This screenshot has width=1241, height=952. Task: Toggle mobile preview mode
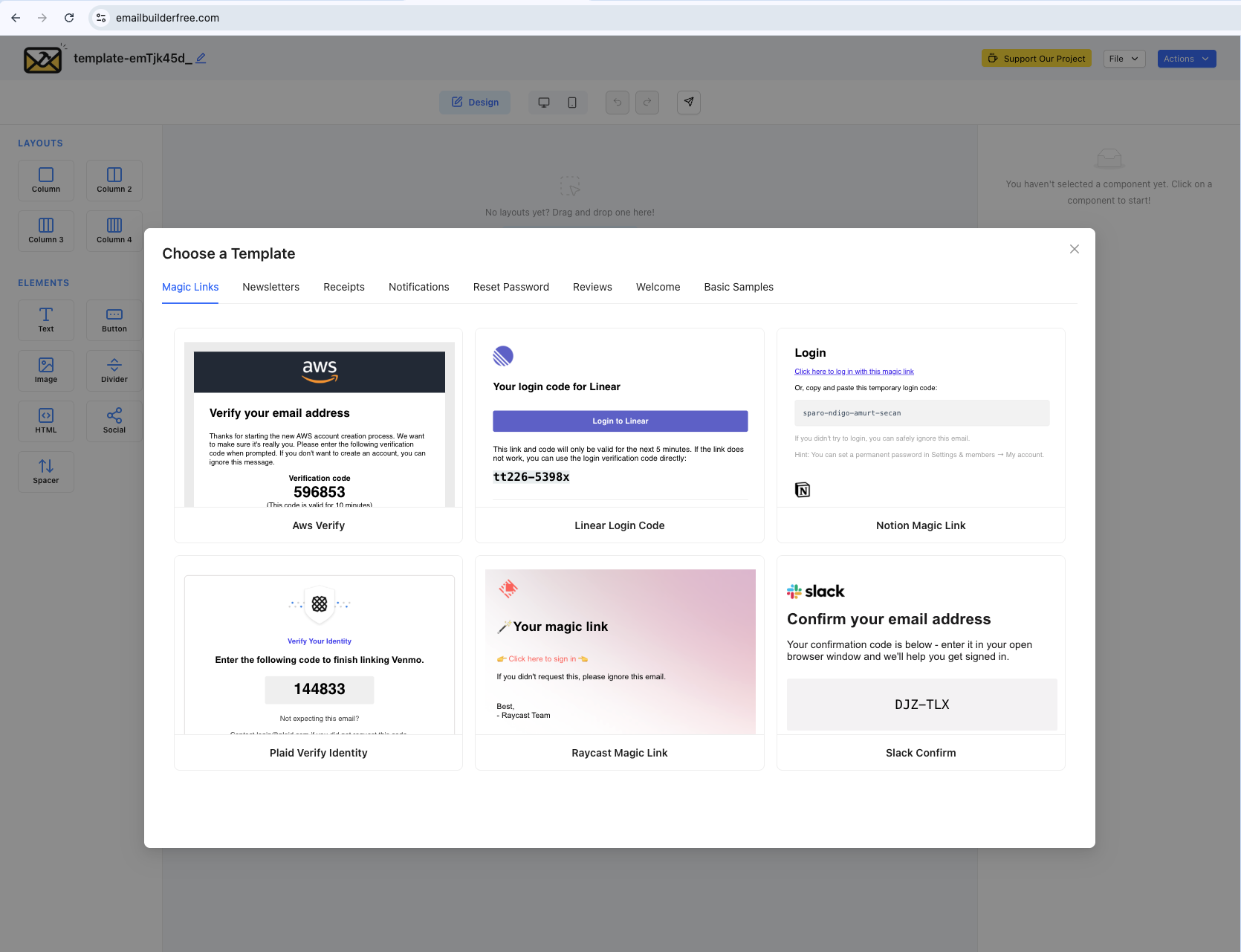point(571,103)
